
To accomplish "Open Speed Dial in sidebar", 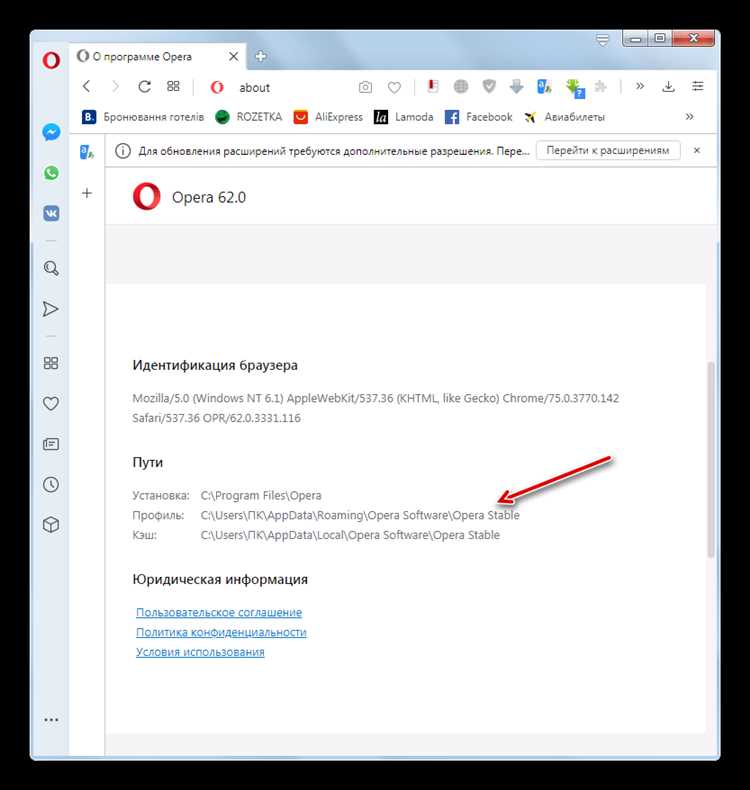I will point(51,363).
